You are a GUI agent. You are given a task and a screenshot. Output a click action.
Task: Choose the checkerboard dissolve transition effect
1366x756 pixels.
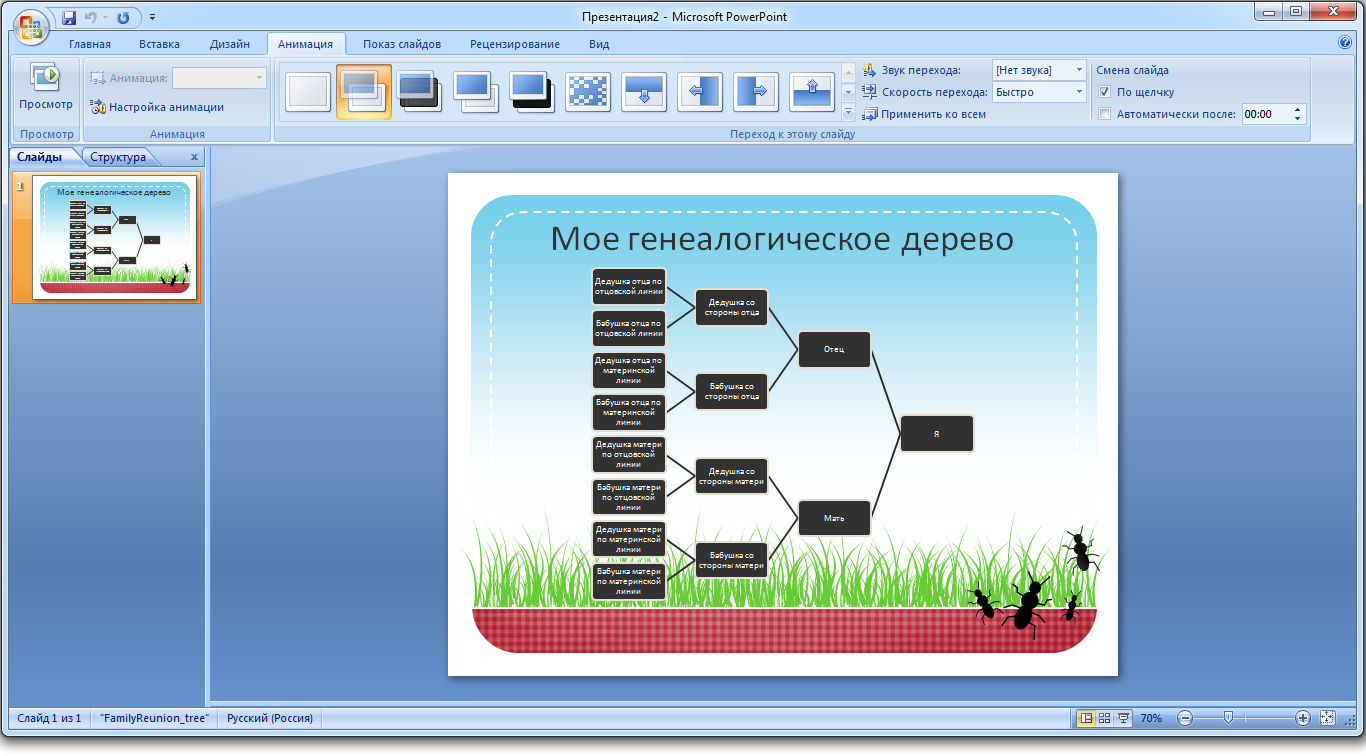point(588,92)
